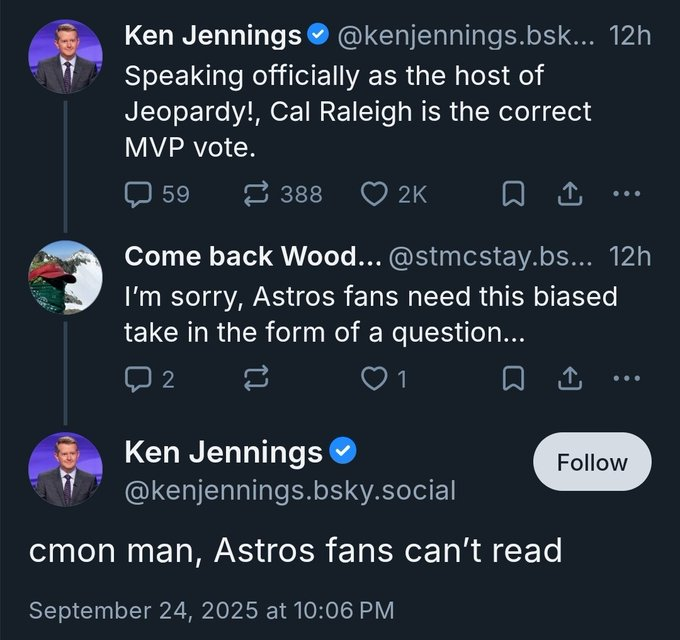Open the @stmcstay handle profile link
Viewport: 680px width, 640px height.
pyautogui.click(x=490, y=257)
